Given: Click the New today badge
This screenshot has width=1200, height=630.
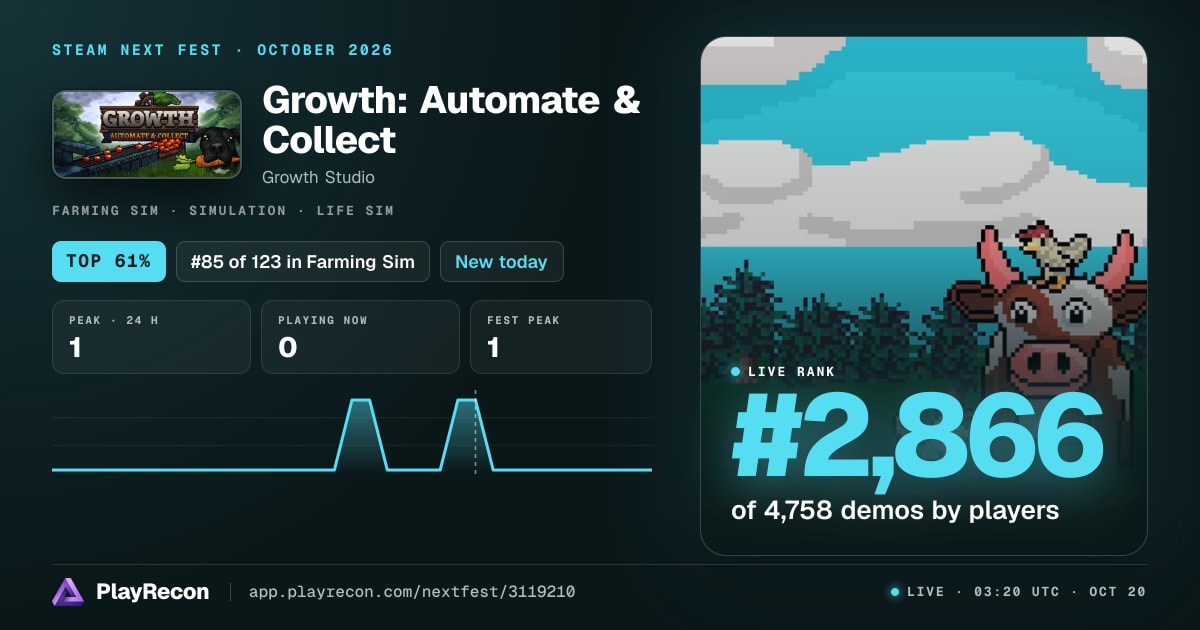Looking at the screenshot, I should coord(501,262).
